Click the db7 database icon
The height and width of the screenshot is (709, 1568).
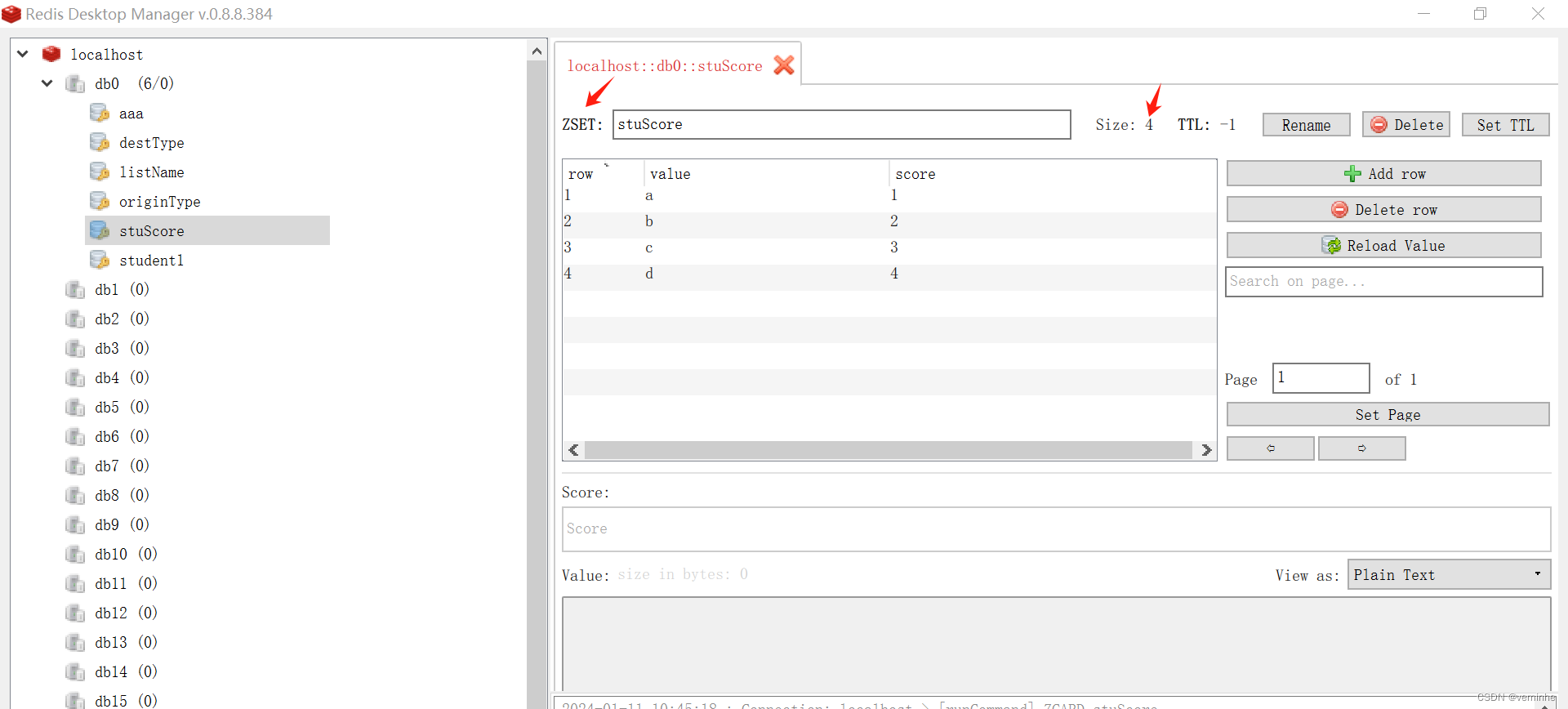point(75,466)
